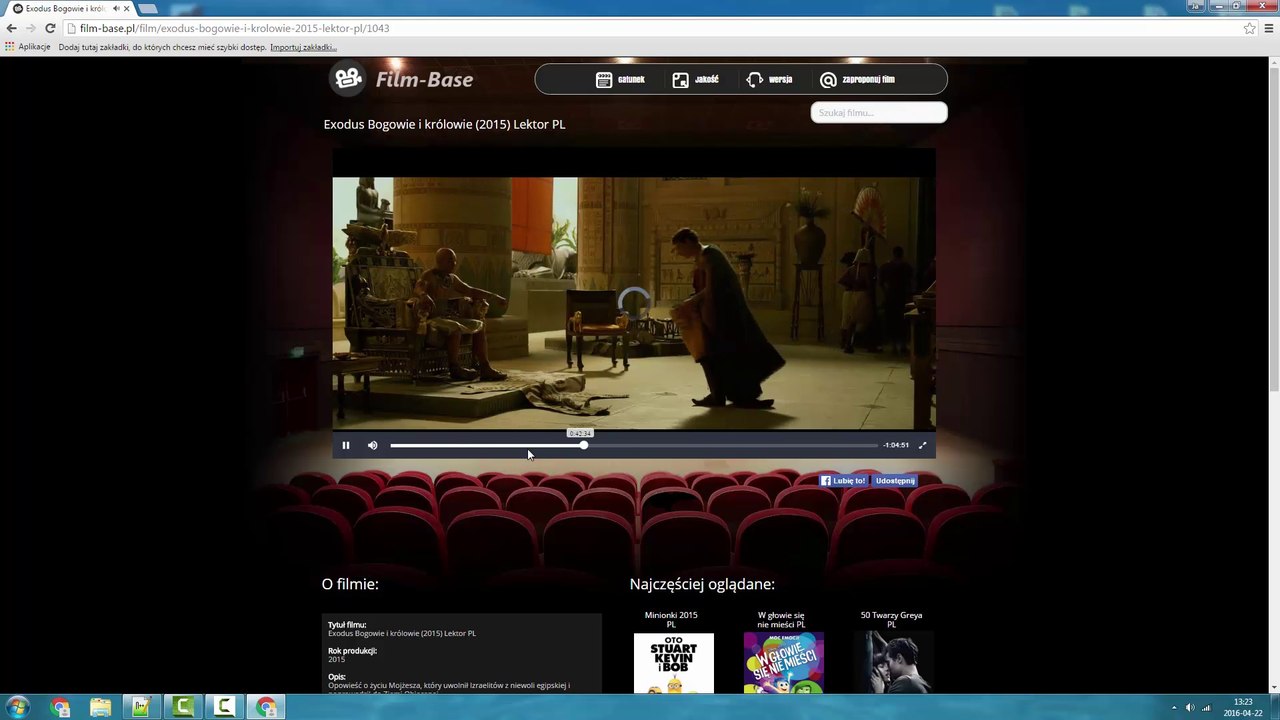Click the Film-Base camera logo icon
This screenshot has width=1280, height=720.
(x=348, y=78)
